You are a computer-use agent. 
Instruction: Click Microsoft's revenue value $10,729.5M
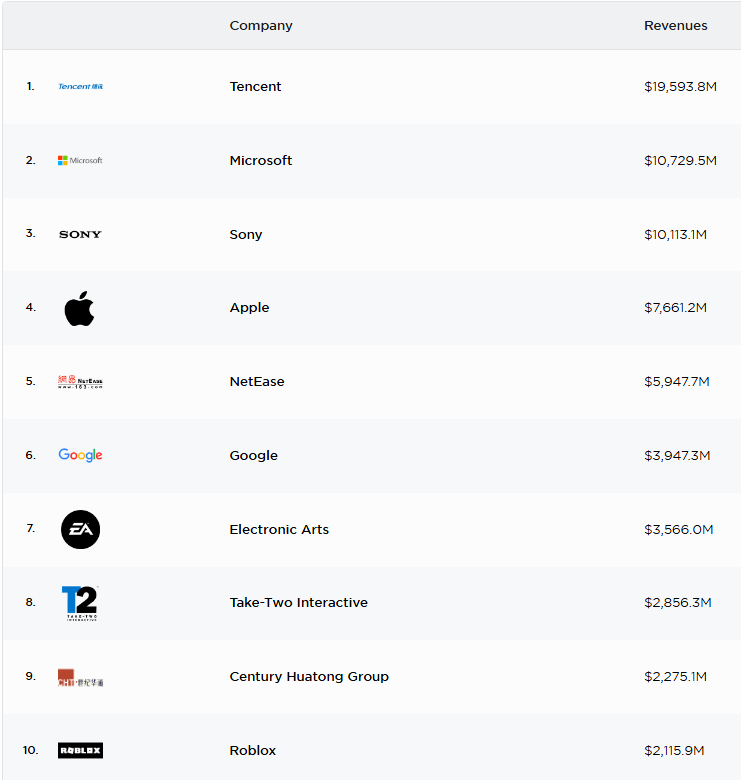[680, 160]
